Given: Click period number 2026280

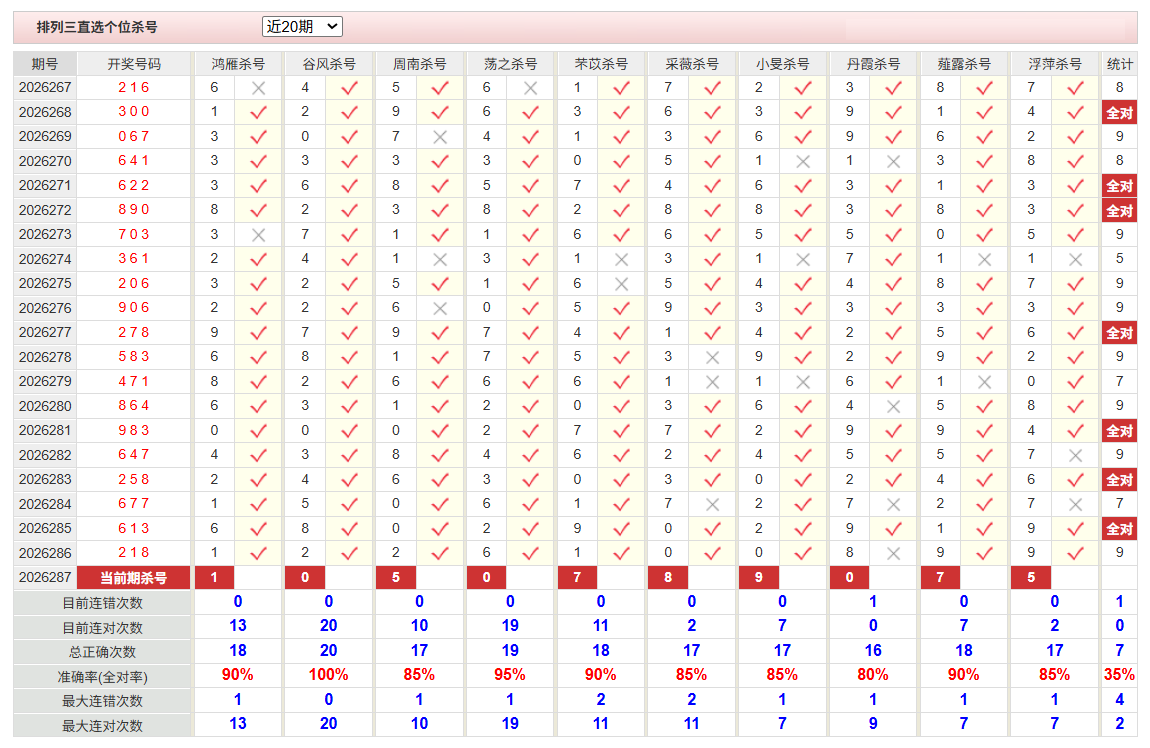Looking at the screenshot, I should (x=45, y=406).
